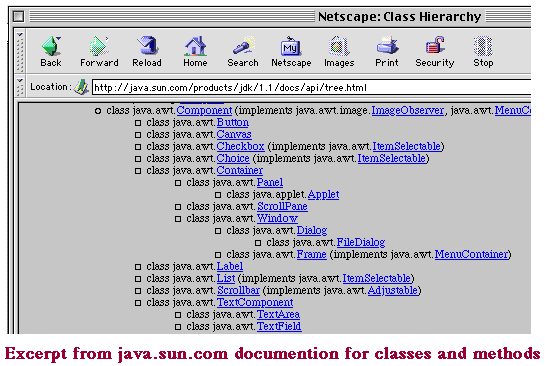Print the page using the Print icon
The image size is (545, 366).
point(387,46)
